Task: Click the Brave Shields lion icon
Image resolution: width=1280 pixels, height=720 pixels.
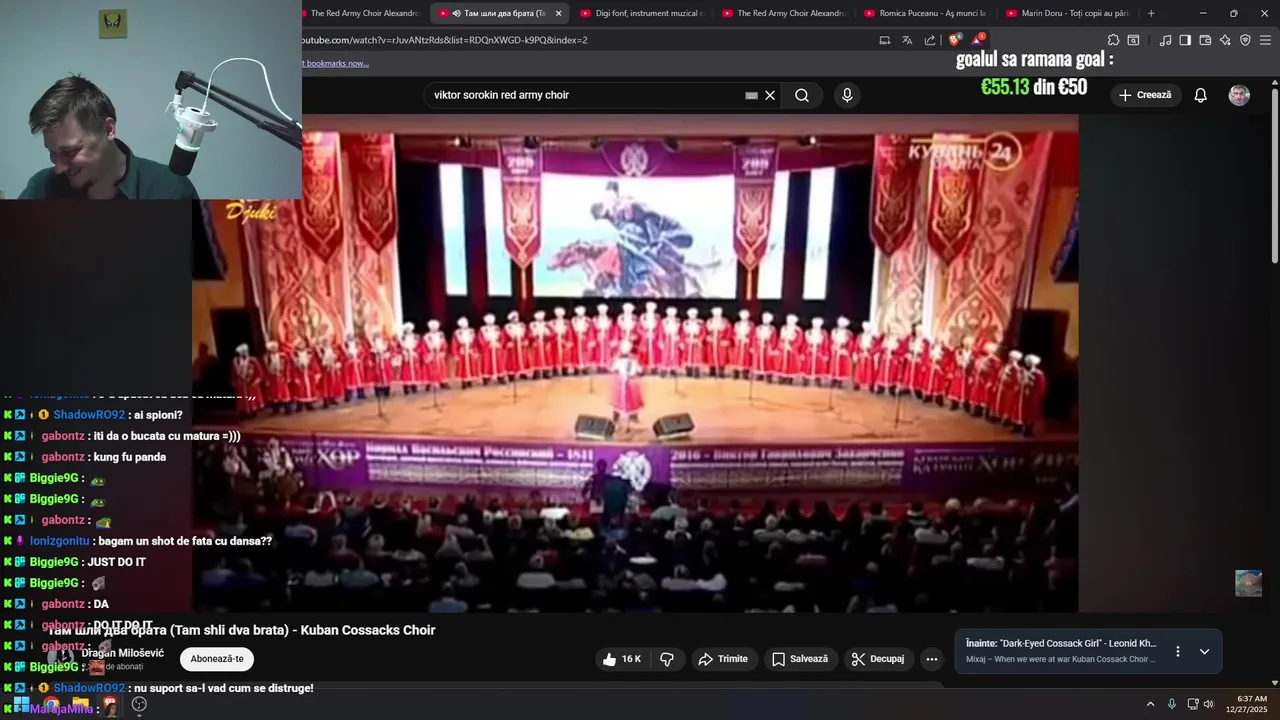Action: pos(954,40)
